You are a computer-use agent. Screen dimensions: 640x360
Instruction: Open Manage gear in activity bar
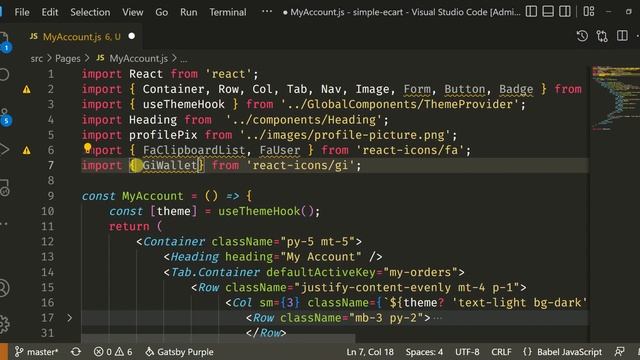point(4,324)
